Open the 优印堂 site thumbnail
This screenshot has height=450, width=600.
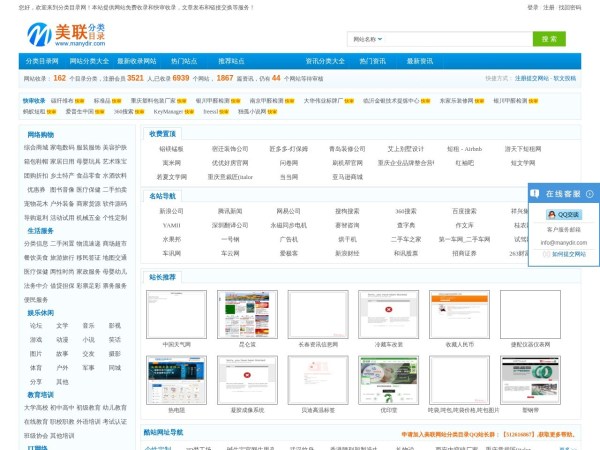(x=388, y=380)
